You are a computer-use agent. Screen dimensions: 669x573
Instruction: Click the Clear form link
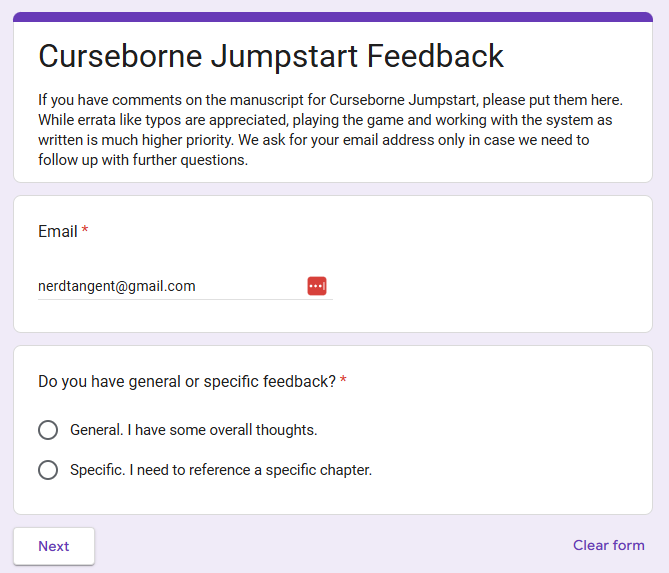pos(608,545)
